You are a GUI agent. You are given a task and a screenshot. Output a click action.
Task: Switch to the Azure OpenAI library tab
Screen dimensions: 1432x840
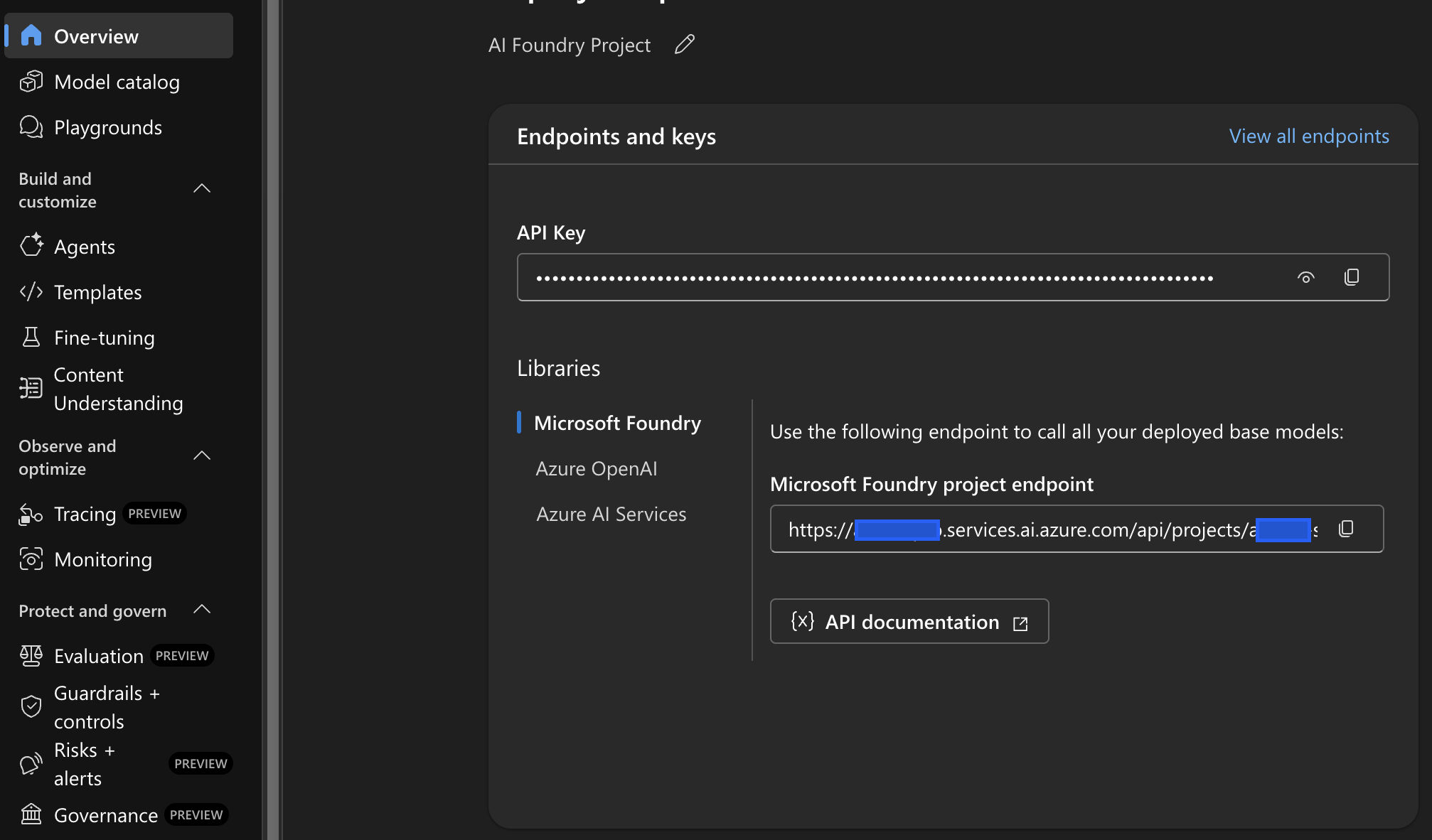(596, 468)
